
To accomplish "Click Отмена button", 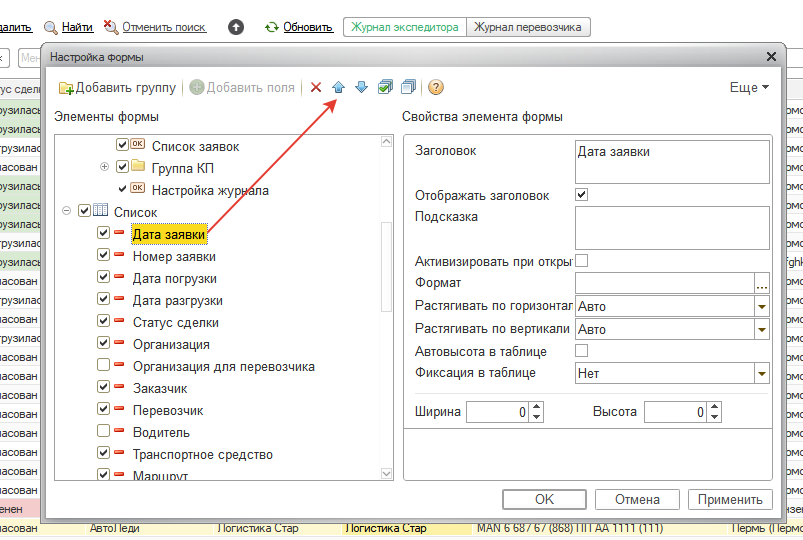I will click(637, 500).
